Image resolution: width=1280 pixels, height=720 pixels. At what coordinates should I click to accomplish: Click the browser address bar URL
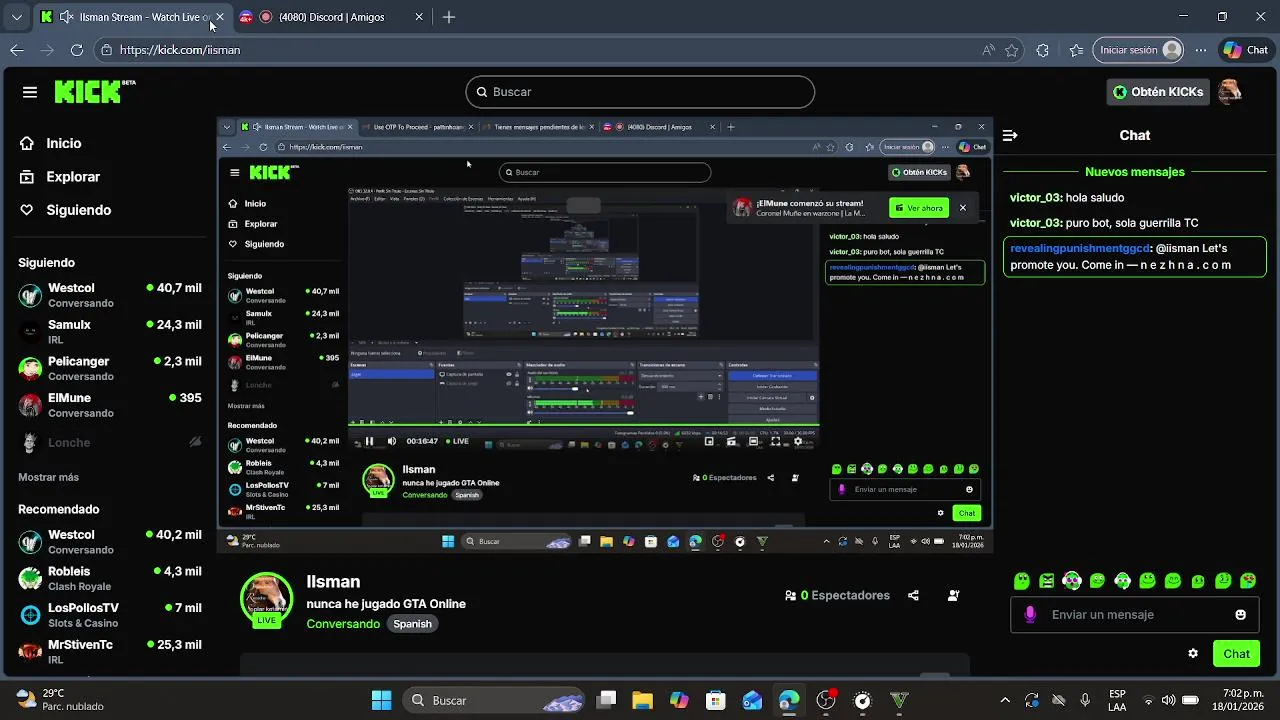coord(180,50)
